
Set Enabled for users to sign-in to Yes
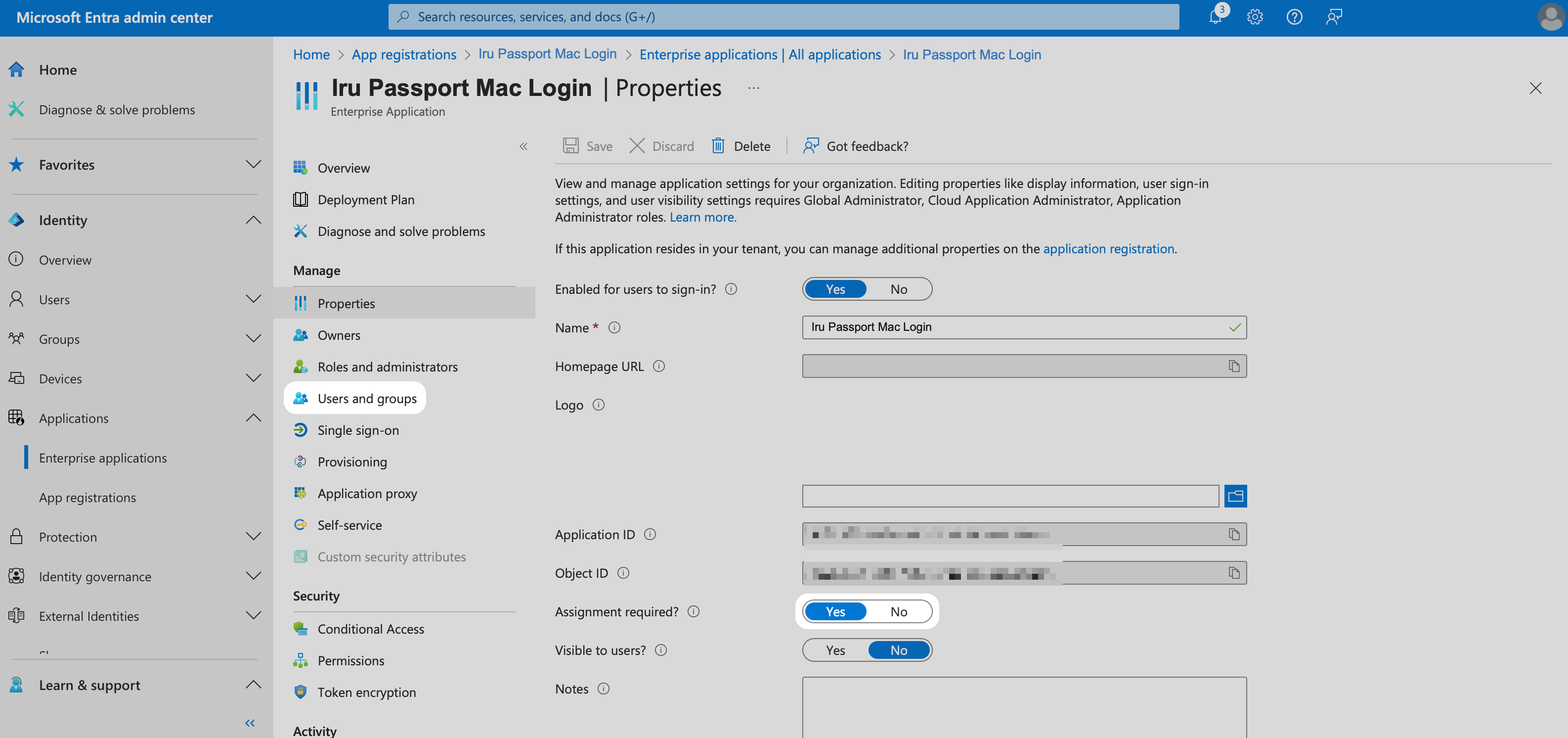835,289
